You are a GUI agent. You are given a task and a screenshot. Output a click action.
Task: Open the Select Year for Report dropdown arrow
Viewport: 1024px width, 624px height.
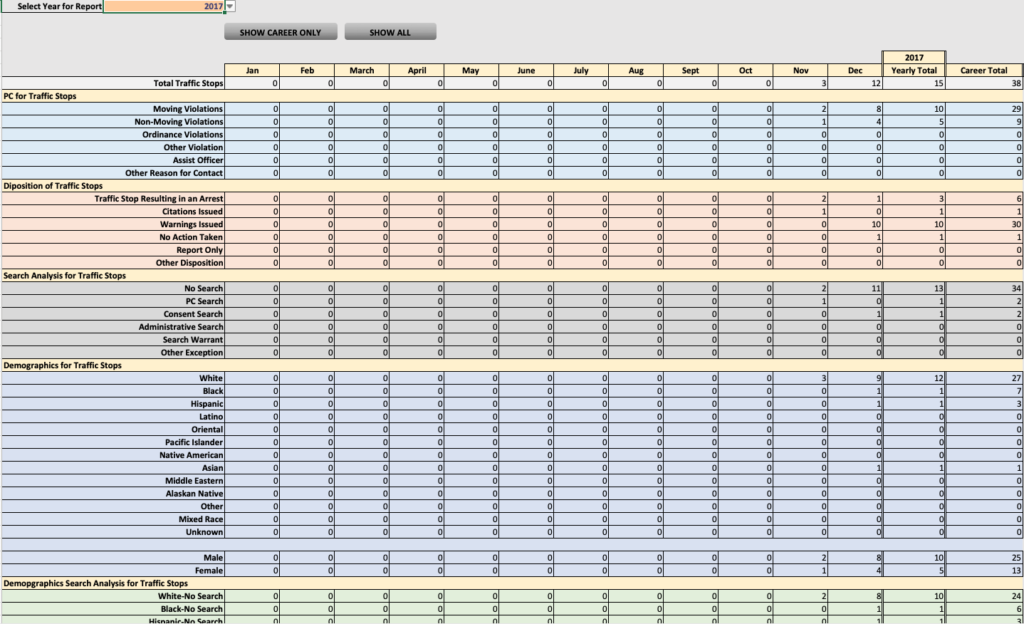pyautogui.click(x=228, y=6)
